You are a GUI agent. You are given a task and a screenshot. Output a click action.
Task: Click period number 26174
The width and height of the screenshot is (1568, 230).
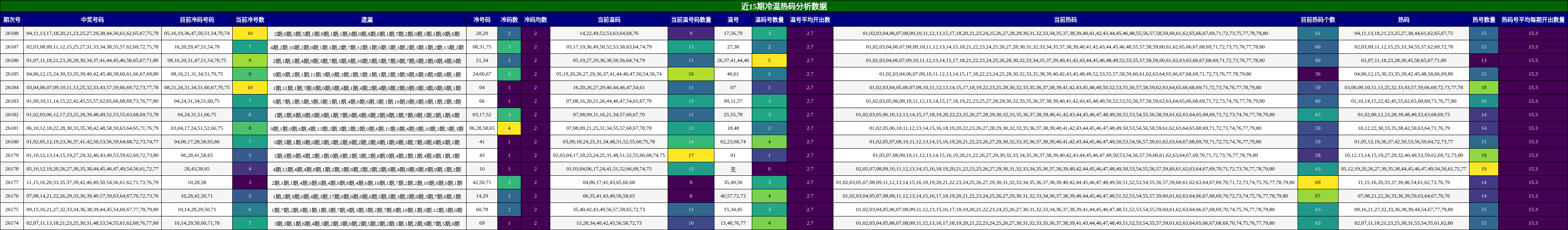point(11,223)
